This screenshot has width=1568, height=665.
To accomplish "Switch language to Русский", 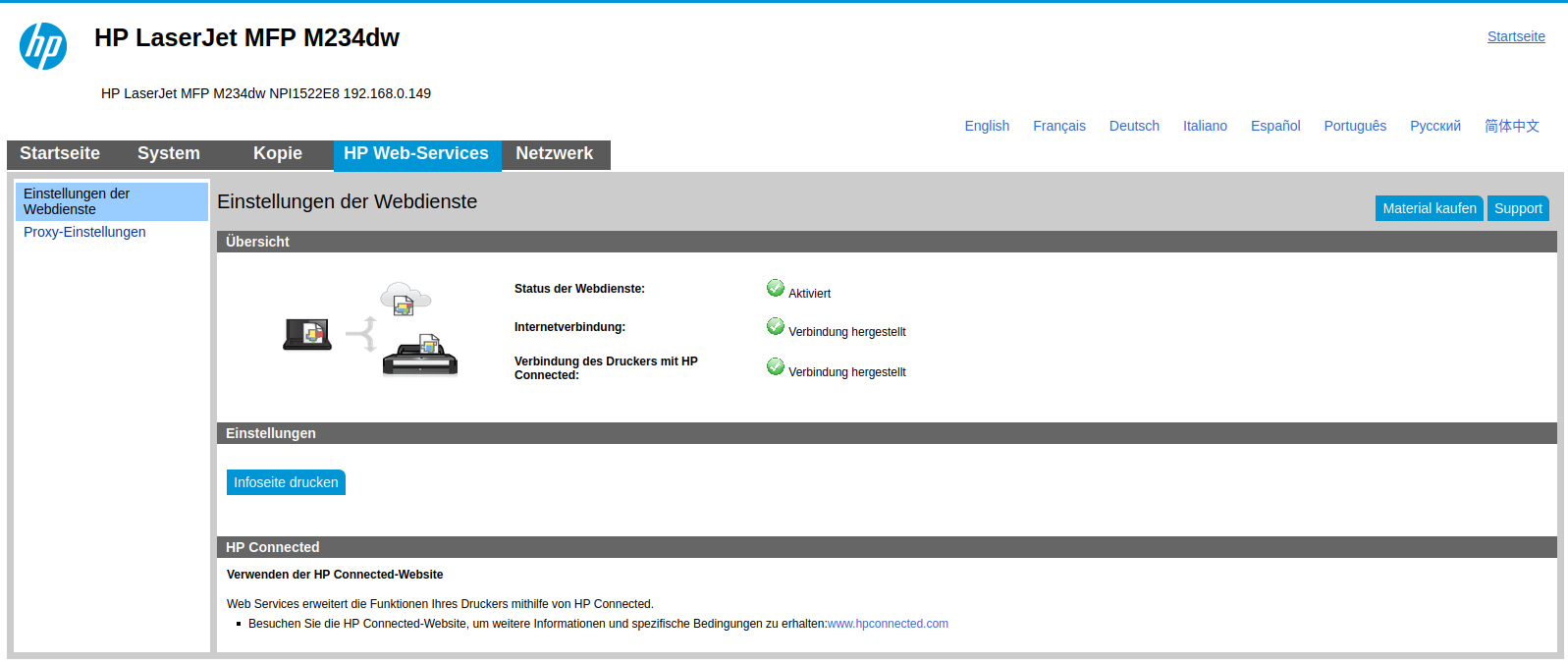I will coord(1435,126).
